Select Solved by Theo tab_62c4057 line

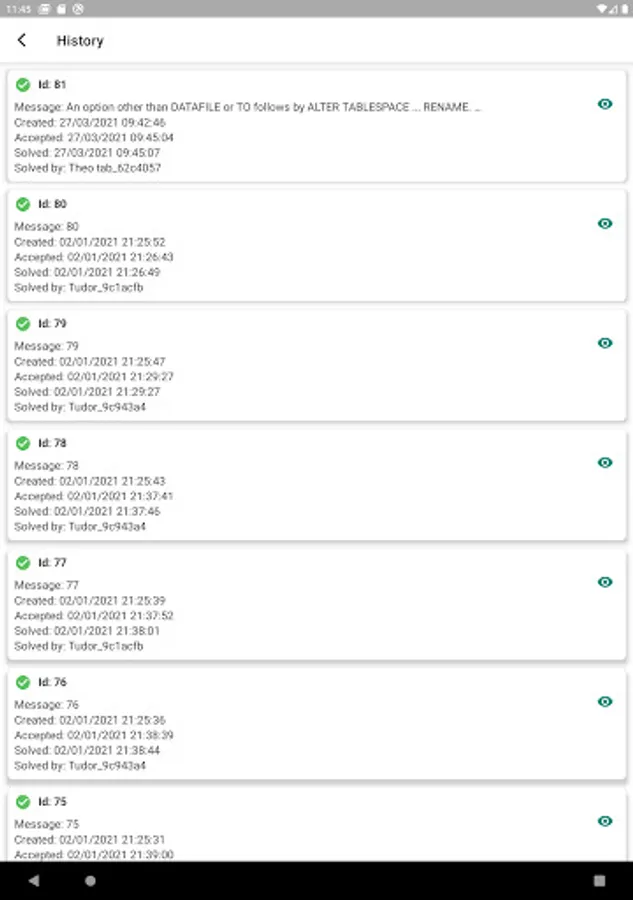tap(88, 168)
